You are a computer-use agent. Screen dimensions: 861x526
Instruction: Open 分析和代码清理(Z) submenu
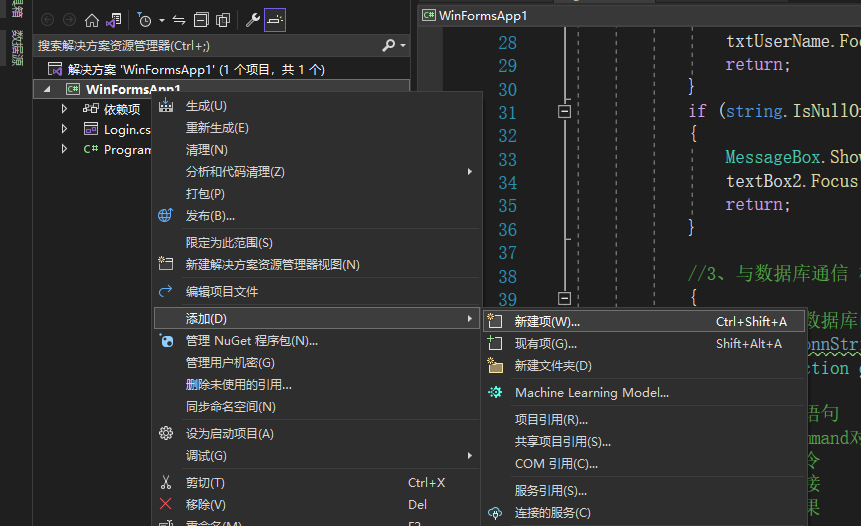[316, 172]
